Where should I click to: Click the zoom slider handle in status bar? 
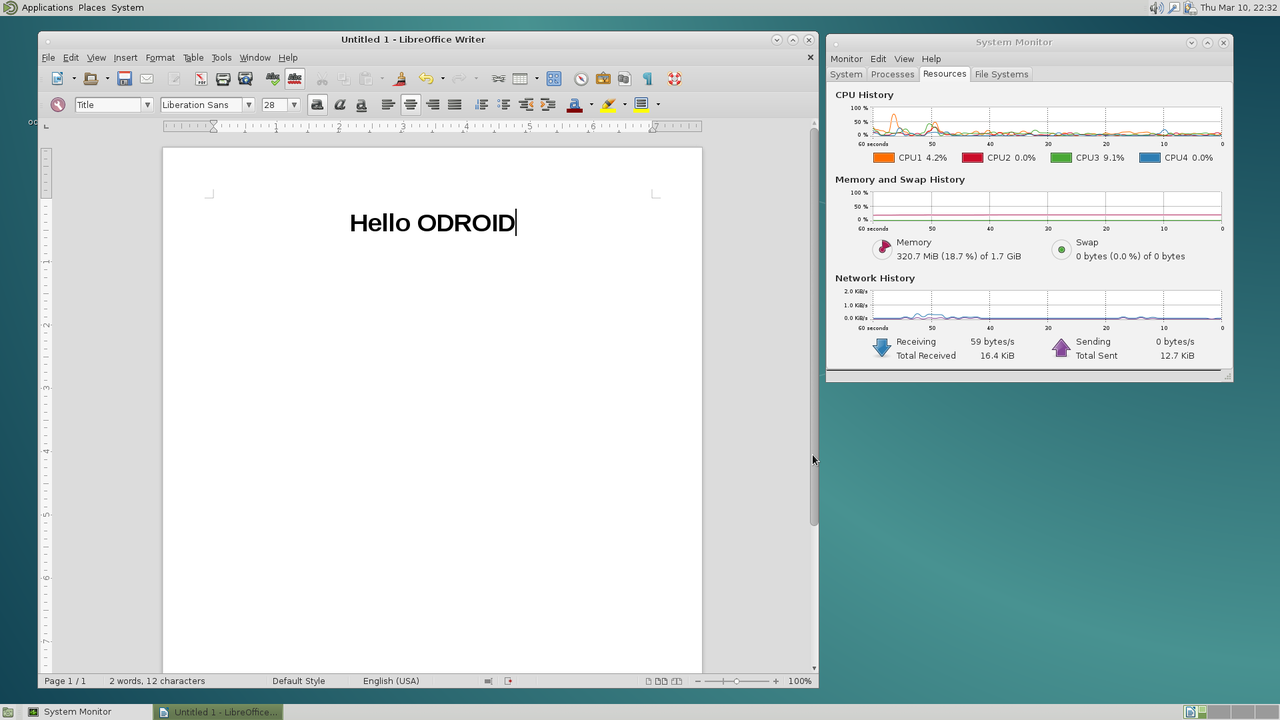[737, 681]
